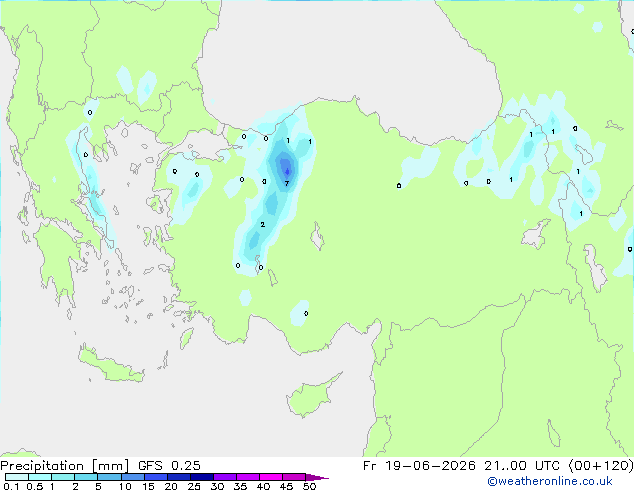Click legend scale label '50'
The image size is (634, 490).
309,486
